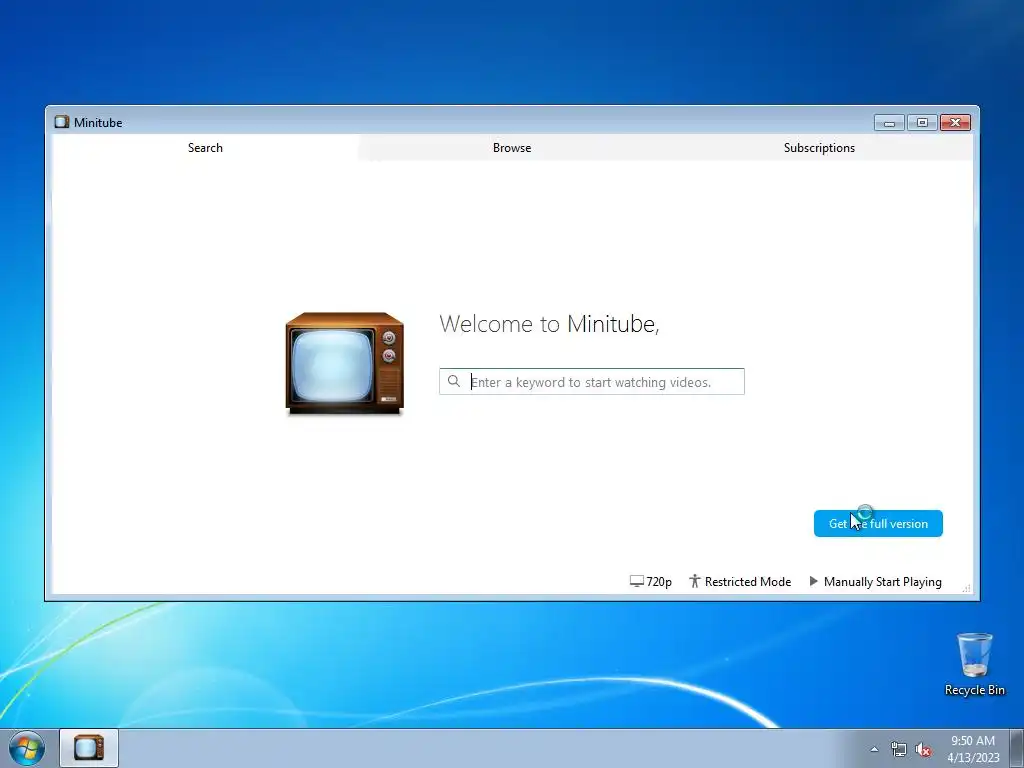
Task: Show hidden system tray icons
Action: [874, 749]
